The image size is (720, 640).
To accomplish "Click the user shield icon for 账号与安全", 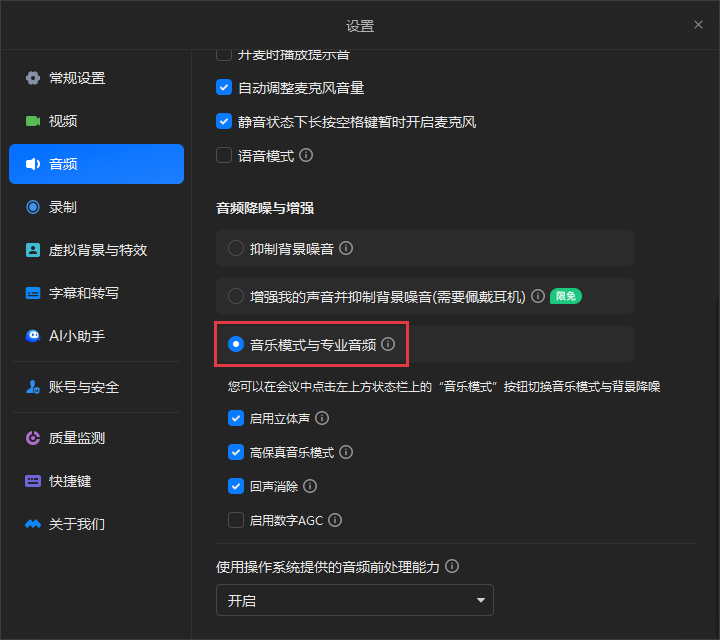I will point(33,387).
